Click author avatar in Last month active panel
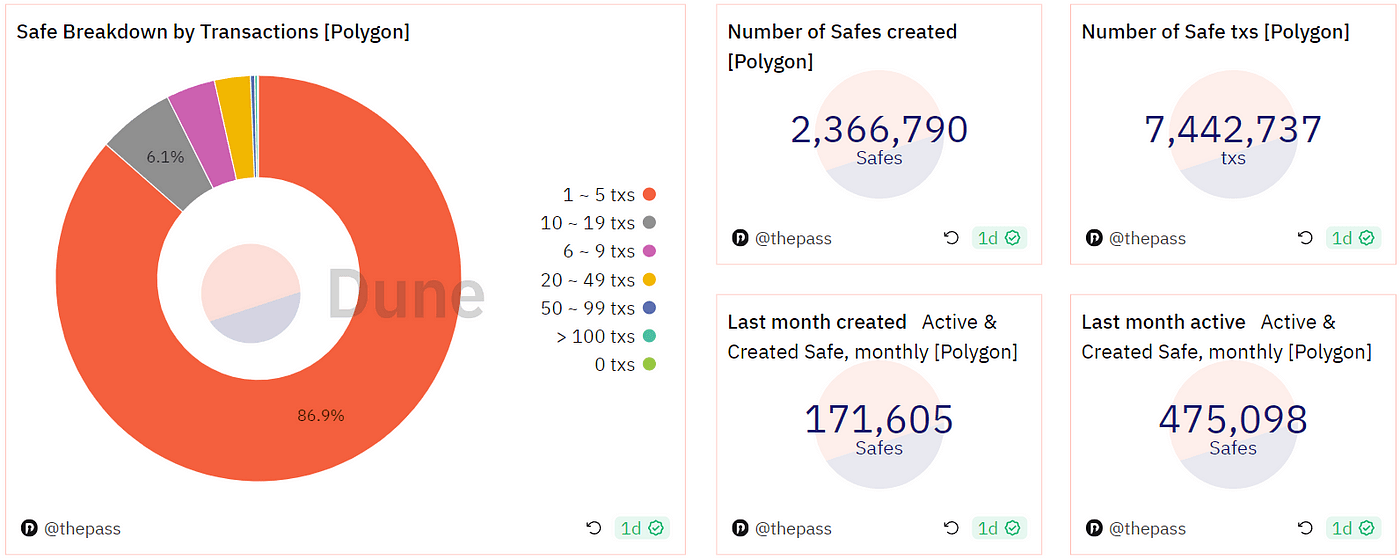Image resolution: width=1400 pixels, height=558 pixels. pos(1094,528)
